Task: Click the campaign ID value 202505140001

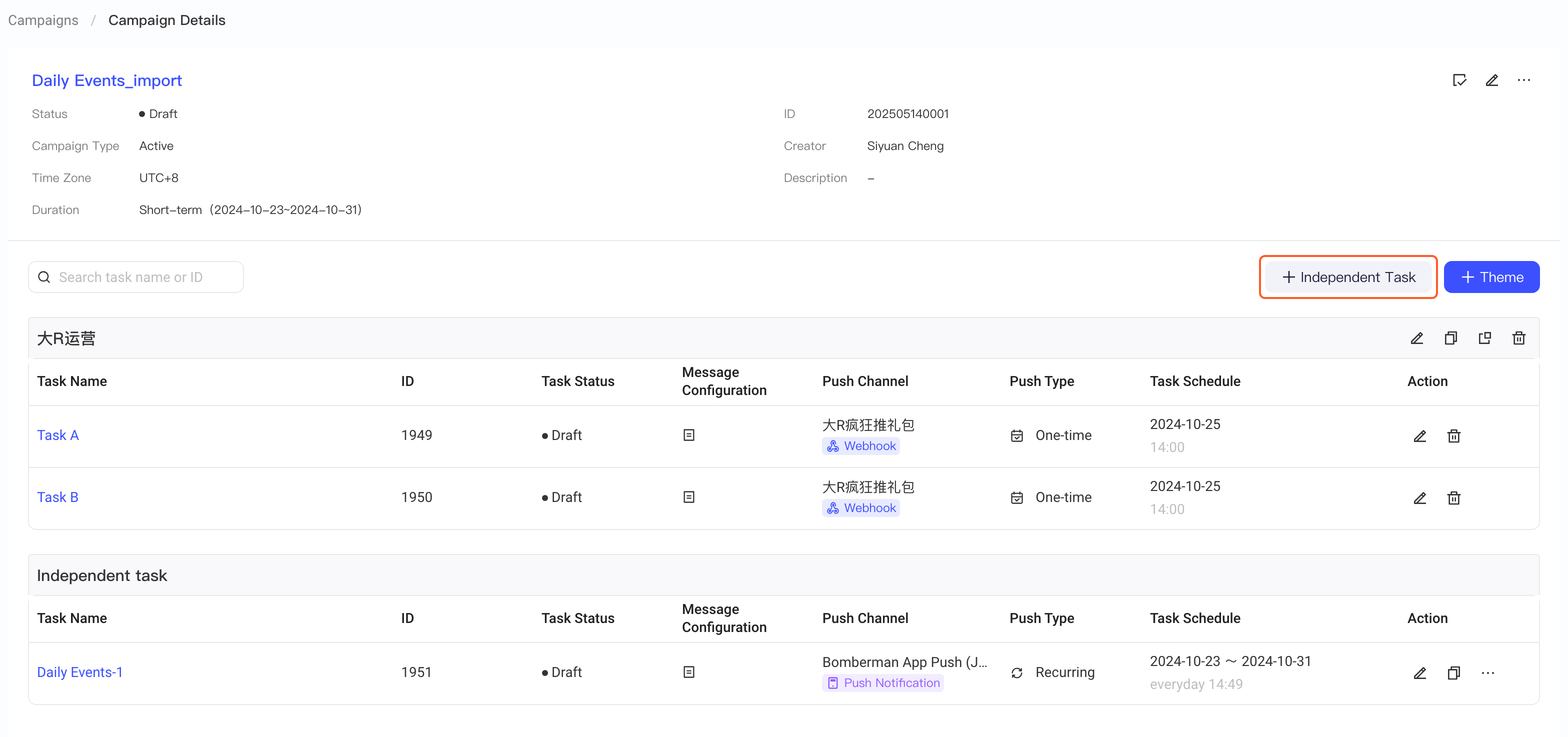Action: 907,114
